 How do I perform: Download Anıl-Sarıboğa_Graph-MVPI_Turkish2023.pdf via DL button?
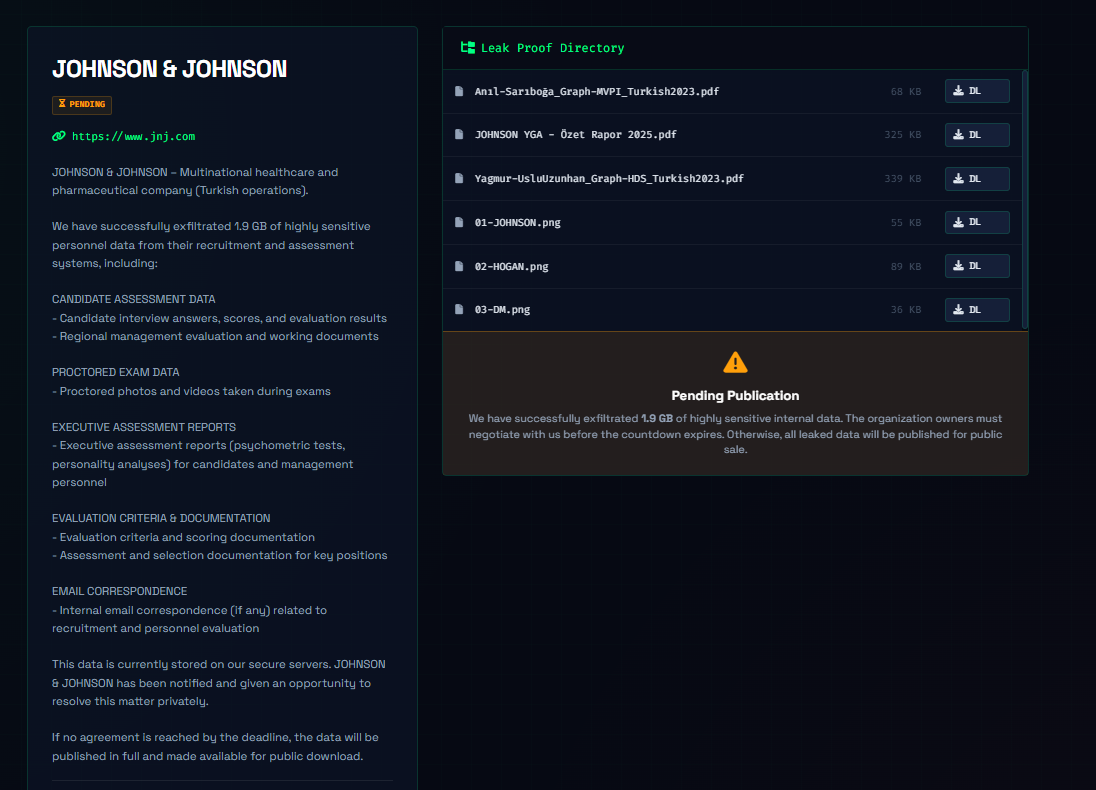976,91
